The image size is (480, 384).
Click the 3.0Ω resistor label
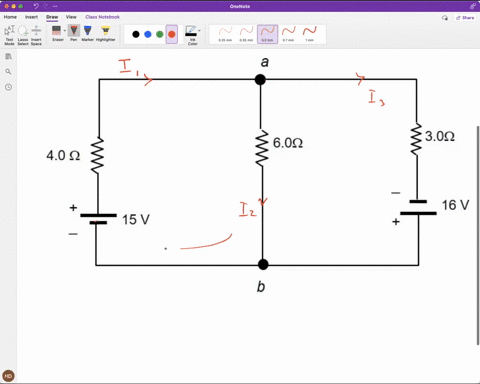[440, 136]
